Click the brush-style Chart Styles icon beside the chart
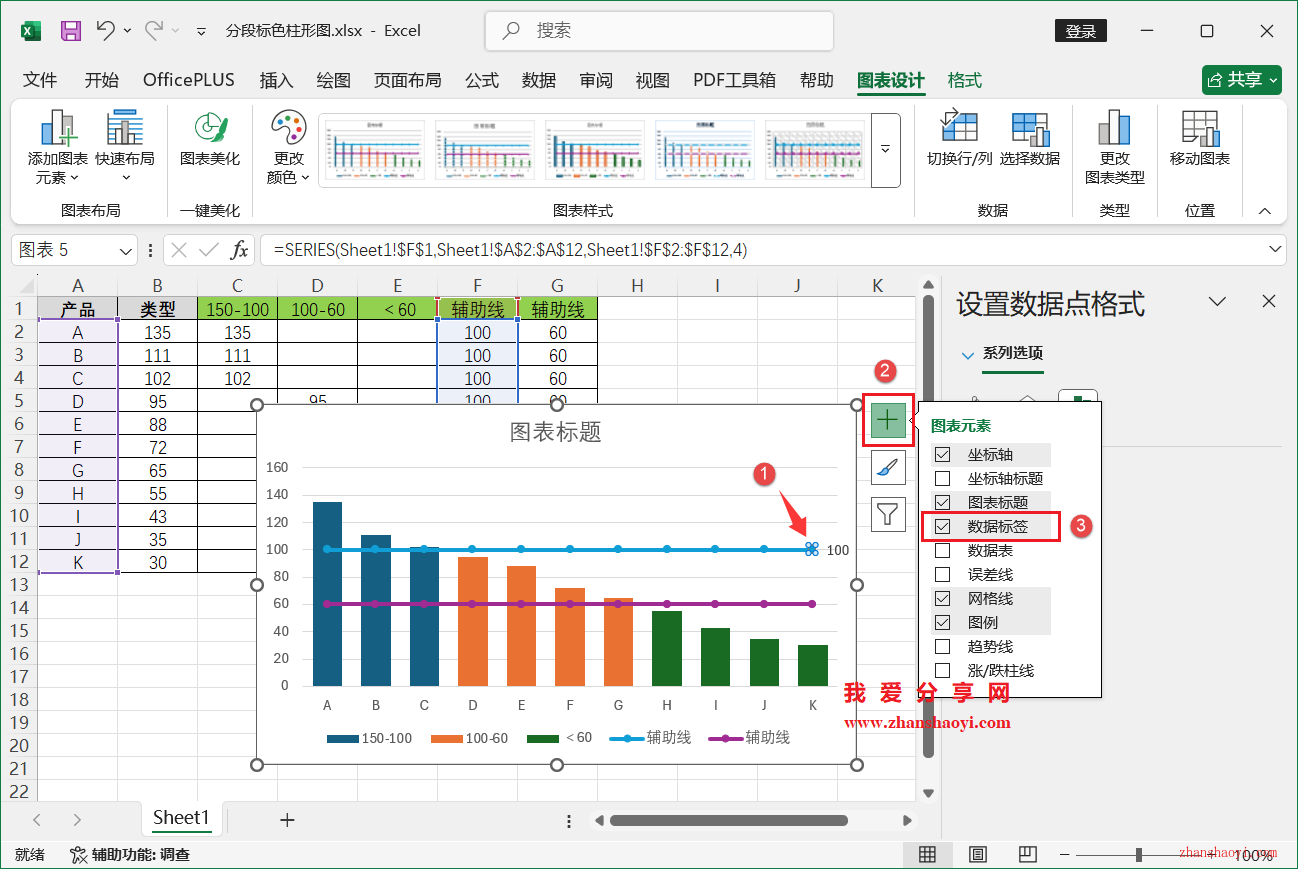Image resolution: width=1298 pixels, height=869 pixels. tap(888, 467)
